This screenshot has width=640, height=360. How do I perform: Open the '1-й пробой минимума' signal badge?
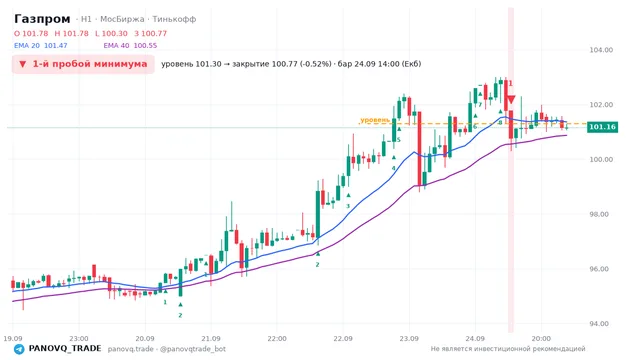tap(83, 64)
